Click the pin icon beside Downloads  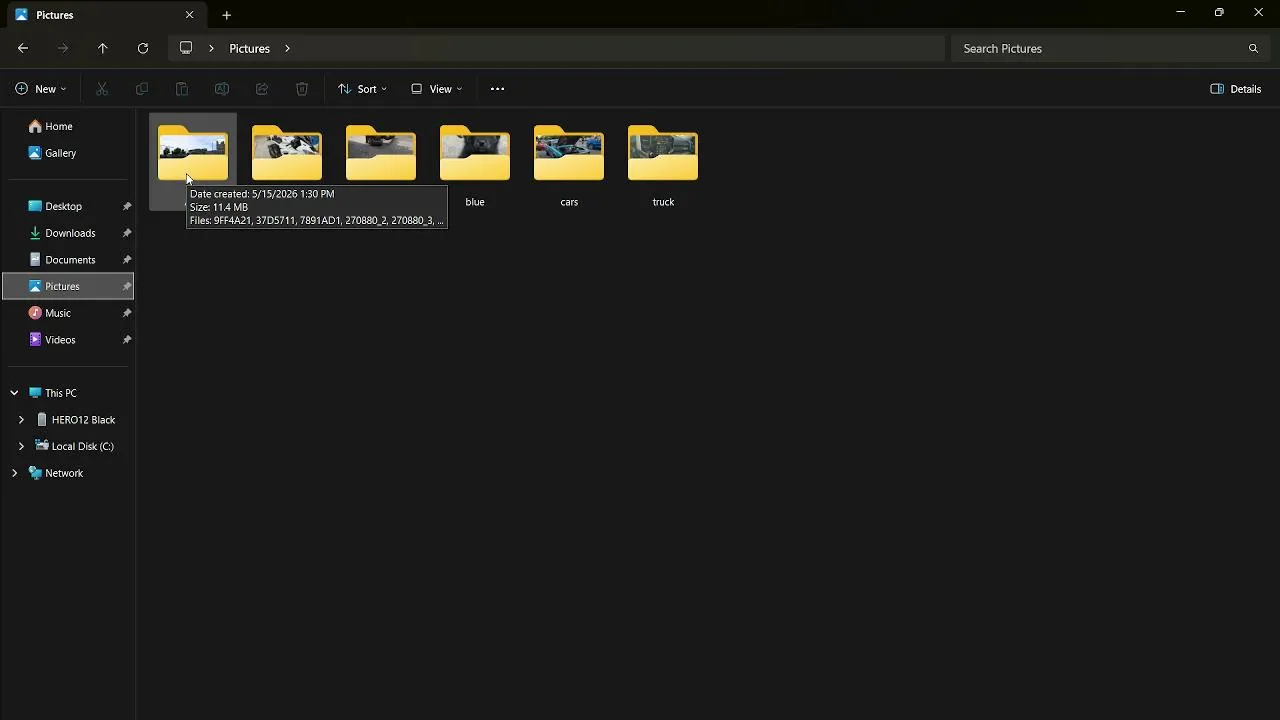[x=127, y=233]
